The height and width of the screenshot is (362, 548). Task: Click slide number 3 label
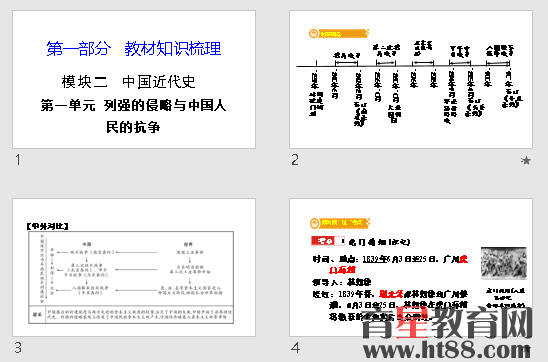click(18, 348)
